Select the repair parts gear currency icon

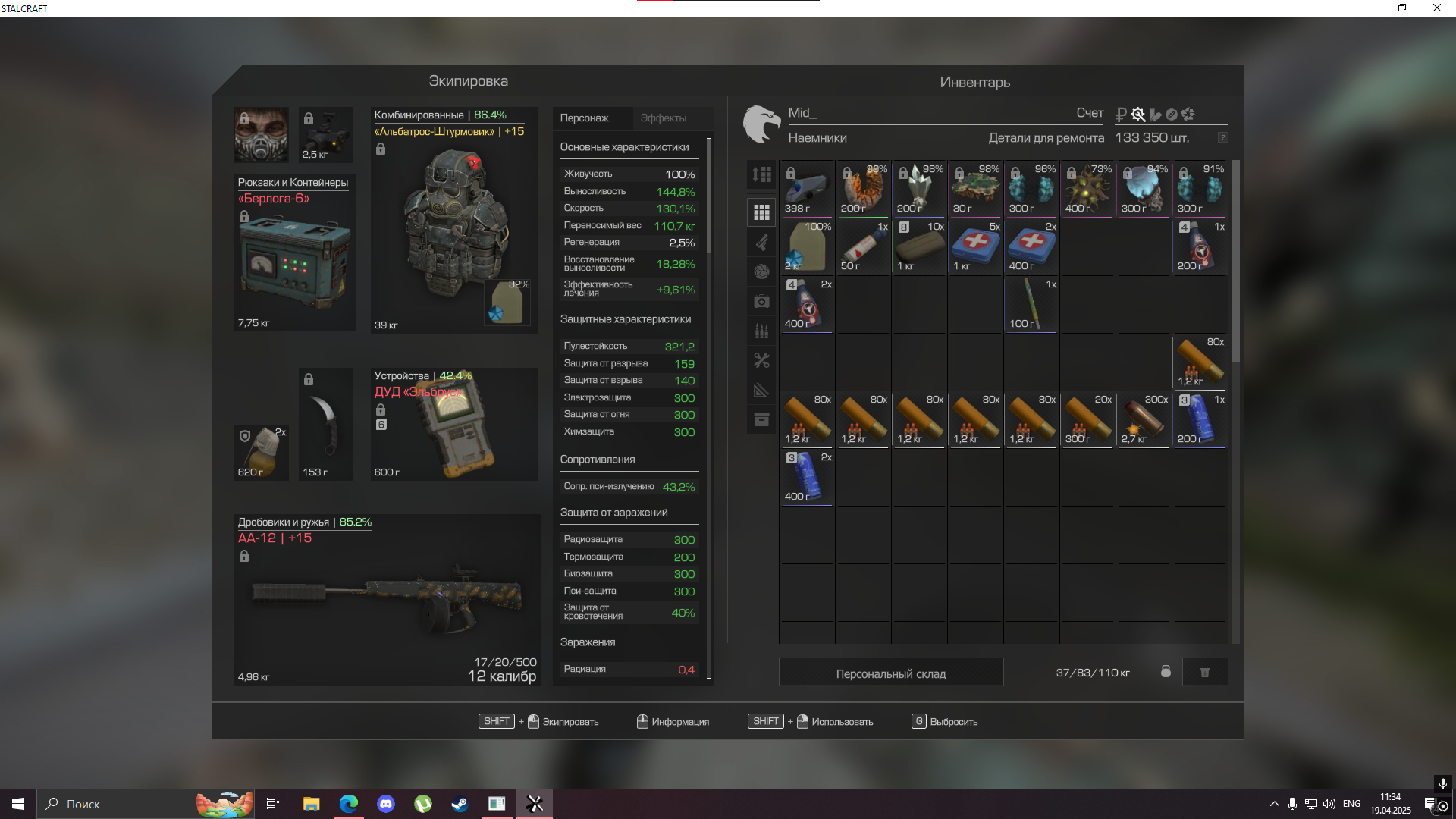[x=1137, y=115]
